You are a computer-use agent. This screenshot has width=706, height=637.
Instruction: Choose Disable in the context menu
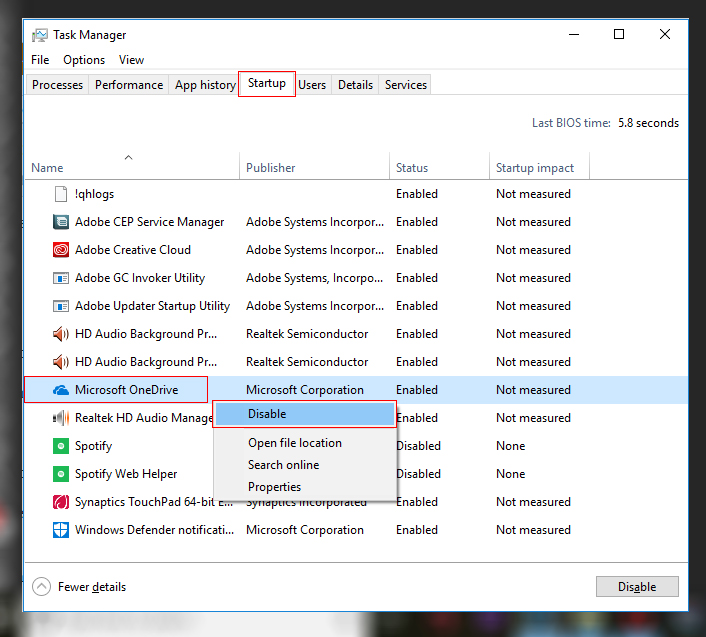pyautogui.click(x=305, y=414)
